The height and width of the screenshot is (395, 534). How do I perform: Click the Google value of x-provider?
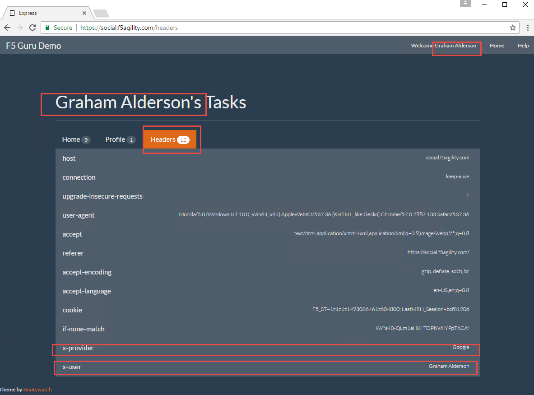click(460, 347)
